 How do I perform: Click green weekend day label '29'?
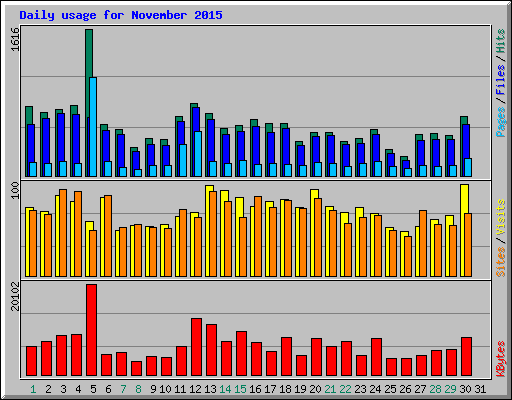pos(450,389)
